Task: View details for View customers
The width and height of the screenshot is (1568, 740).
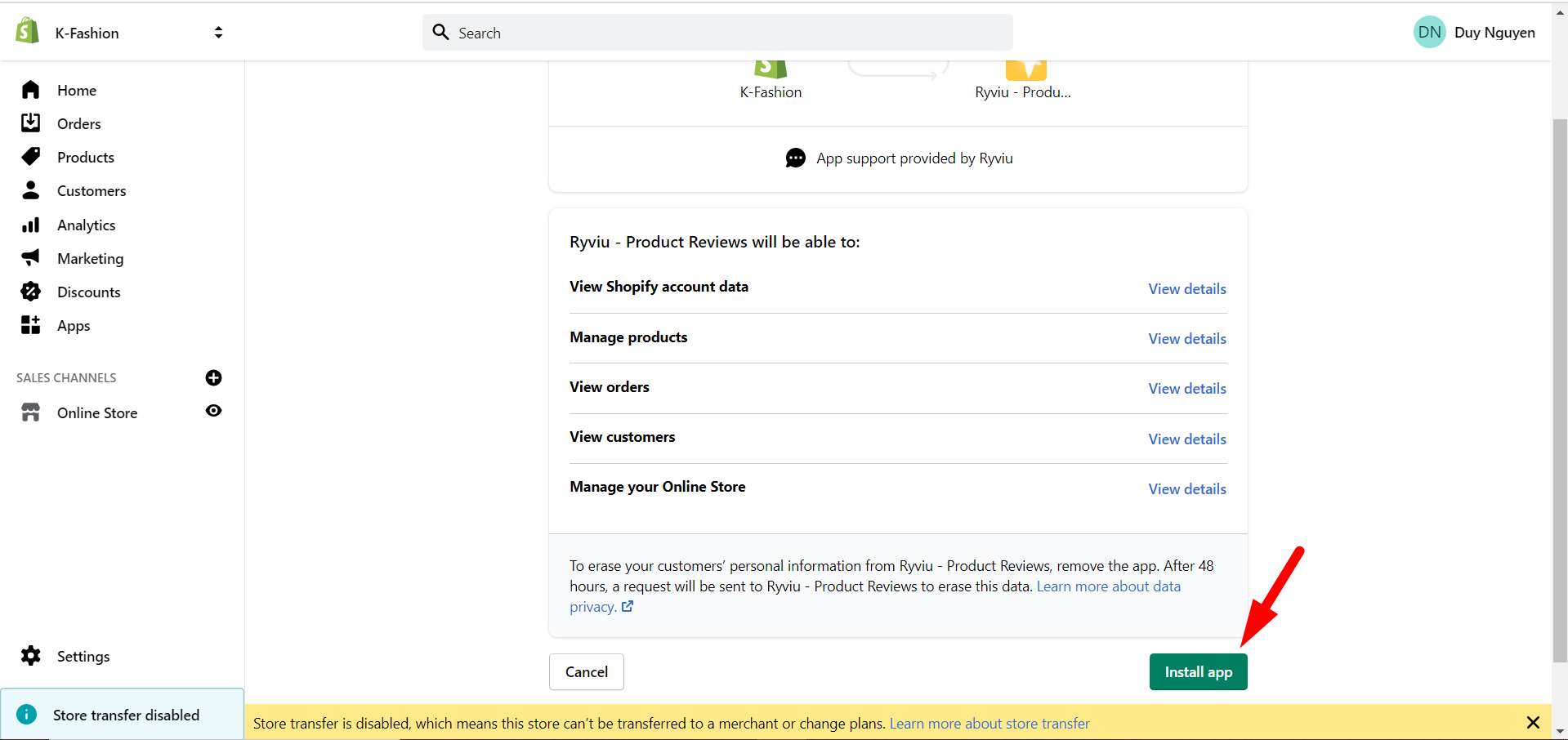Action: pyautogui.click(x=1187, y=439)
